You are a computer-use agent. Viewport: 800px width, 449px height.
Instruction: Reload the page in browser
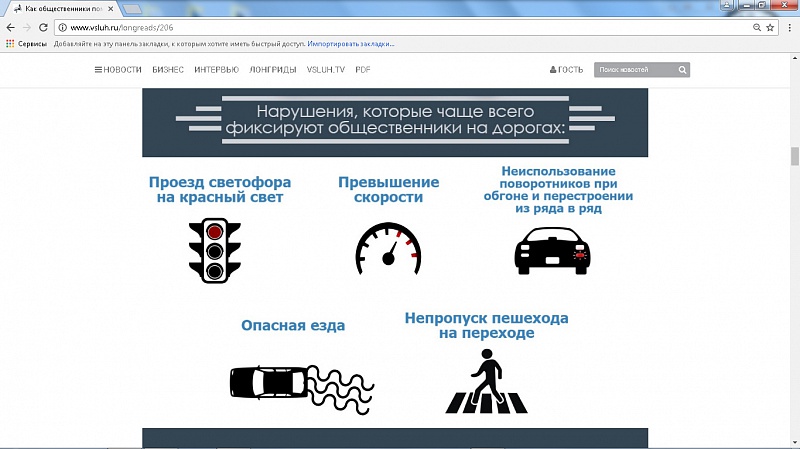click(x=44, y=27)
